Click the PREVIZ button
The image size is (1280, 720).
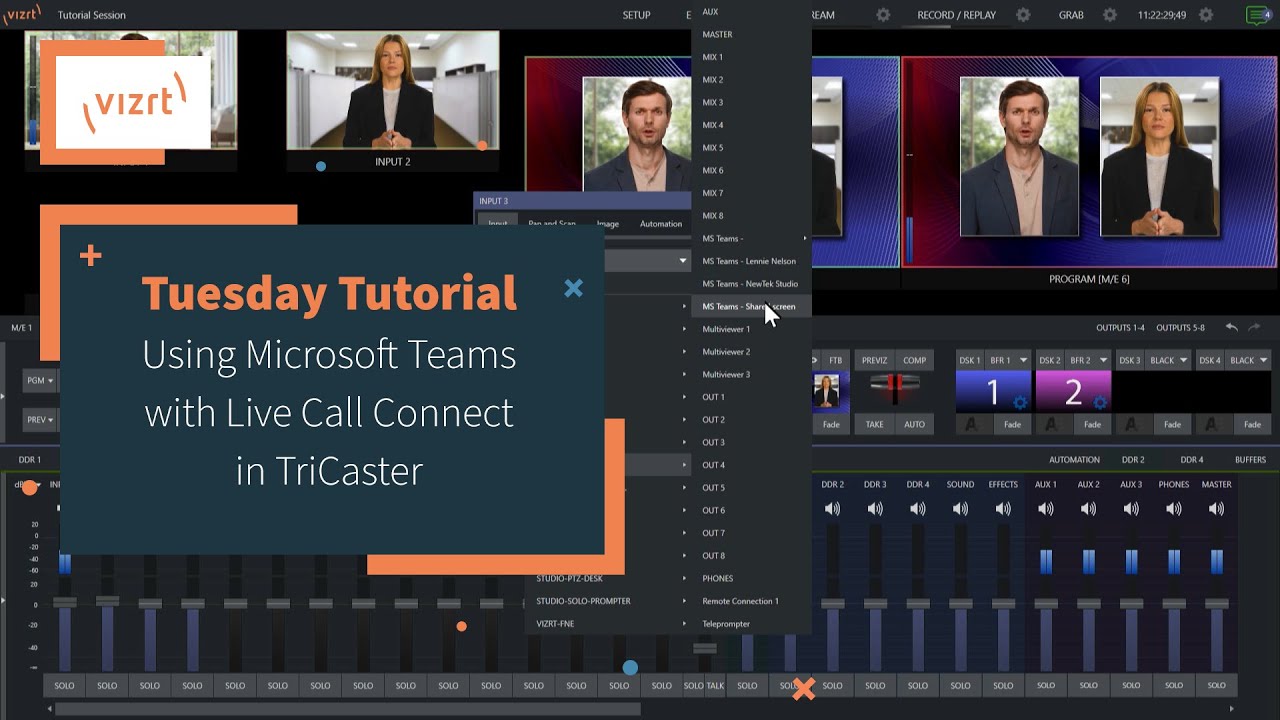coord(874,360)
